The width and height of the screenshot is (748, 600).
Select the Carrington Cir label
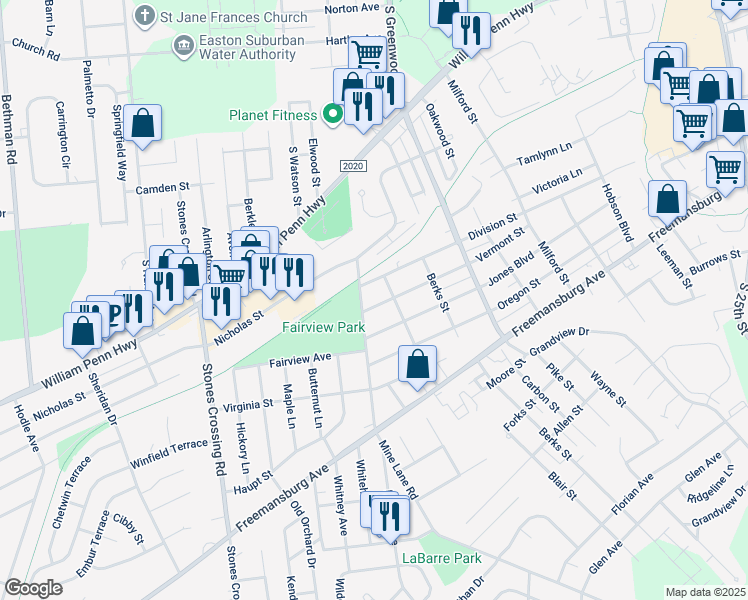62,134
